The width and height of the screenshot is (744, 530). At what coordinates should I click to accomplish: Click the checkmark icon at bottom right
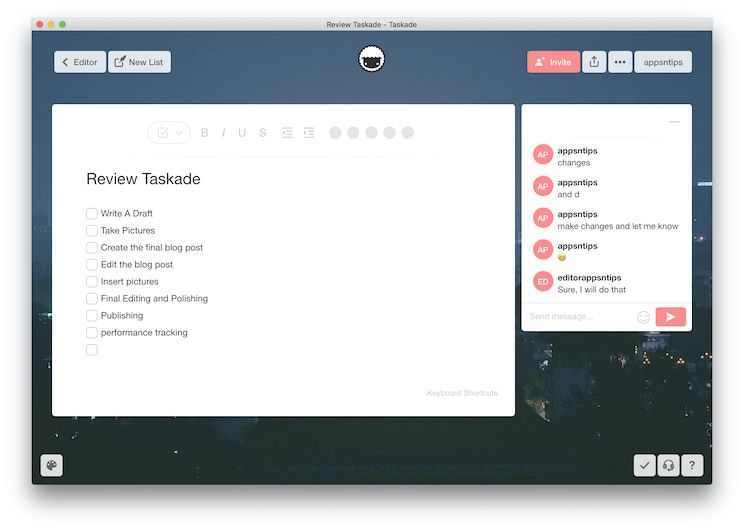point(644,465)
